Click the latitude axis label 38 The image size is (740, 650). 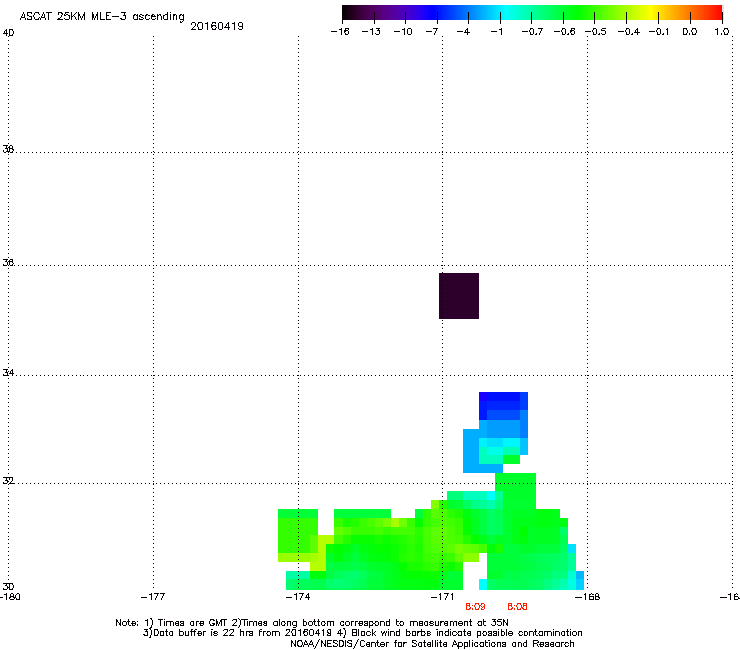coord(8,149)
